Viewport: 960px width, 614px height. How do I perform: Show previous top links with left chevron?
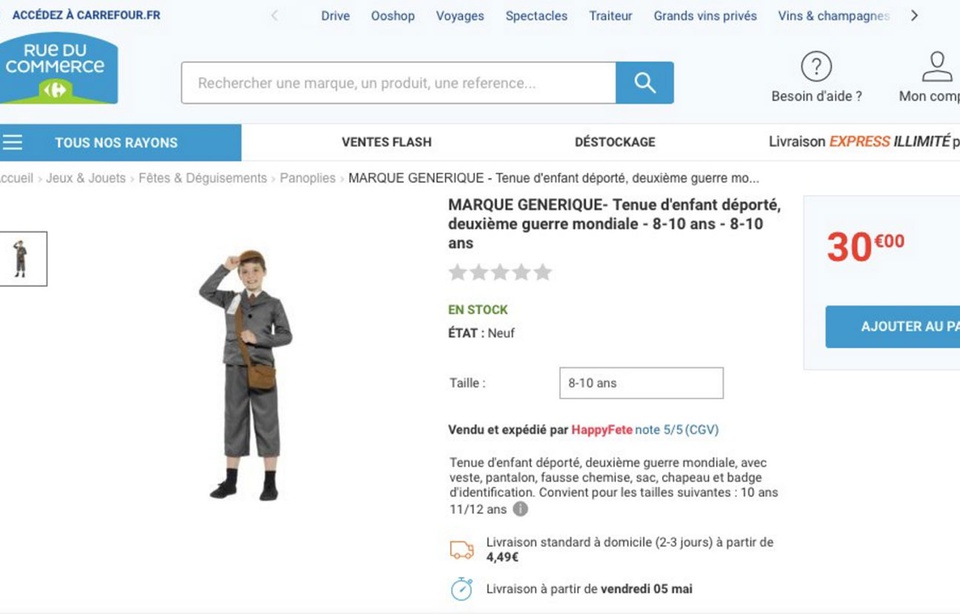coord(274,15)
